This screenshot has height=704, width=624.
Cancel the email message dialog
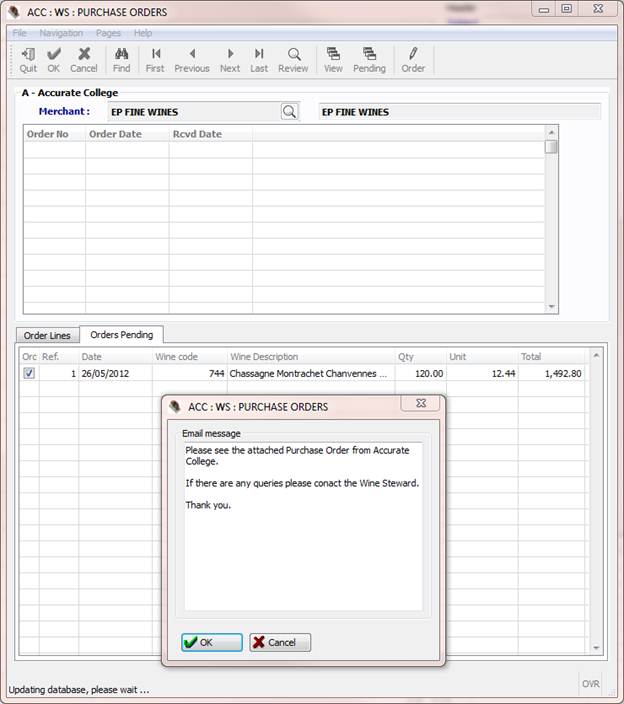(280, 642)
